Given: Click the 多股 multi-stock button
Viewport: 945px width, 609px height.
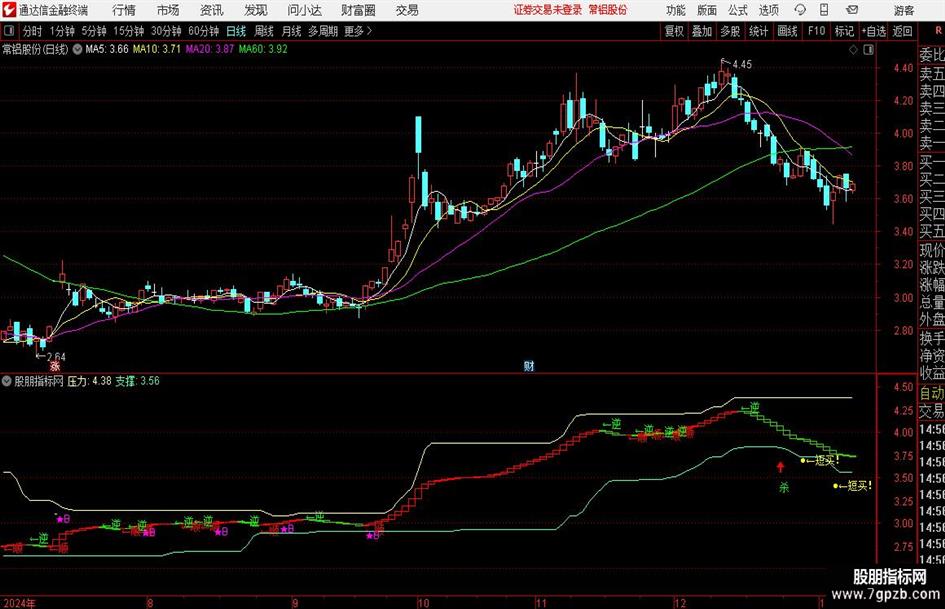Looking at the screenshot, I should click(730, 31).
